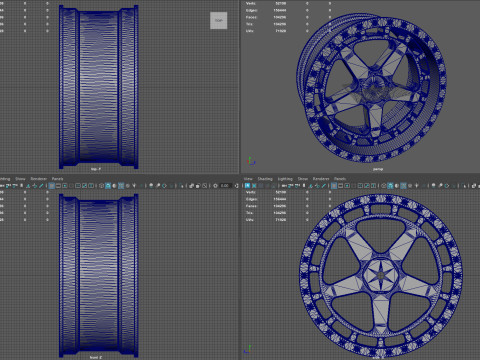Screen dimensions: 480x360
Task: Click Isolate Select in bottom-right panel toolbar
Action: pyautogui.click(x=464, y=186)
